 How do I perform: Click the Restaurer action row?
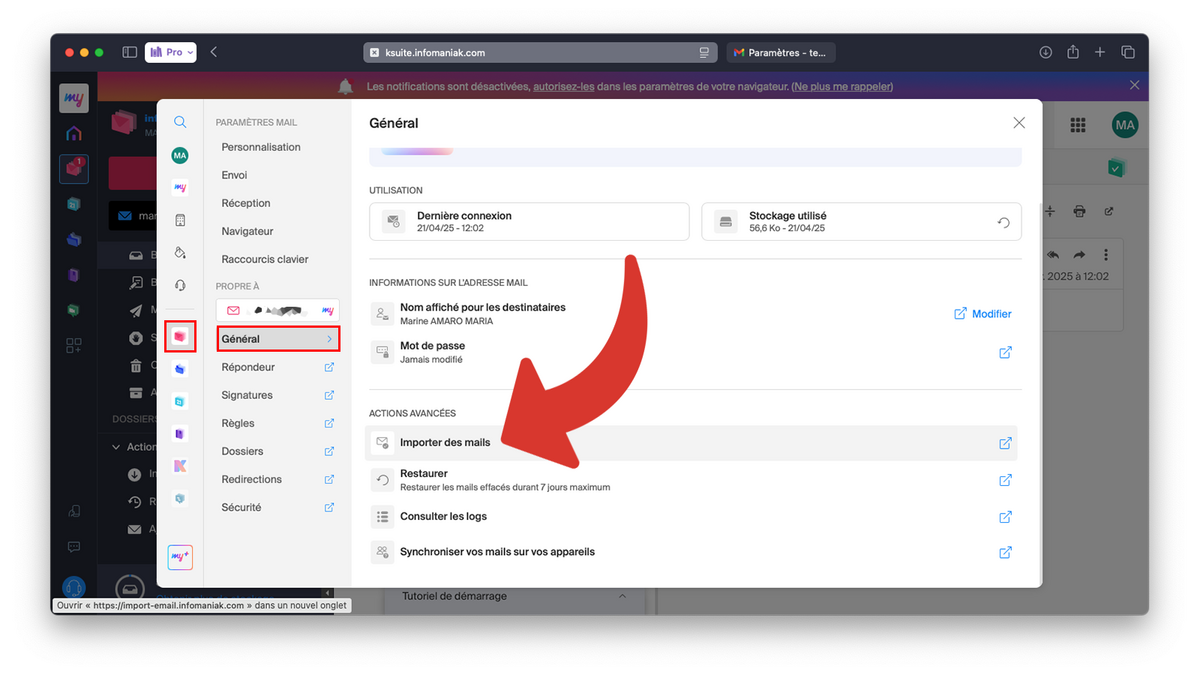(692, 480)
